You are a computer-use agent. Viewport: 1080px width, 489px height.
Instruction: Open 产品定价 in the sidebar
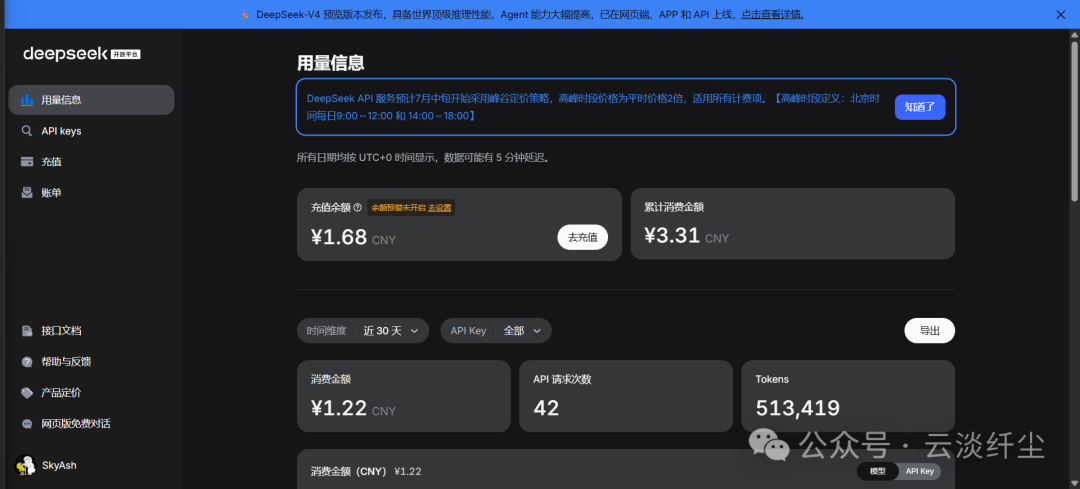point(91,393)
